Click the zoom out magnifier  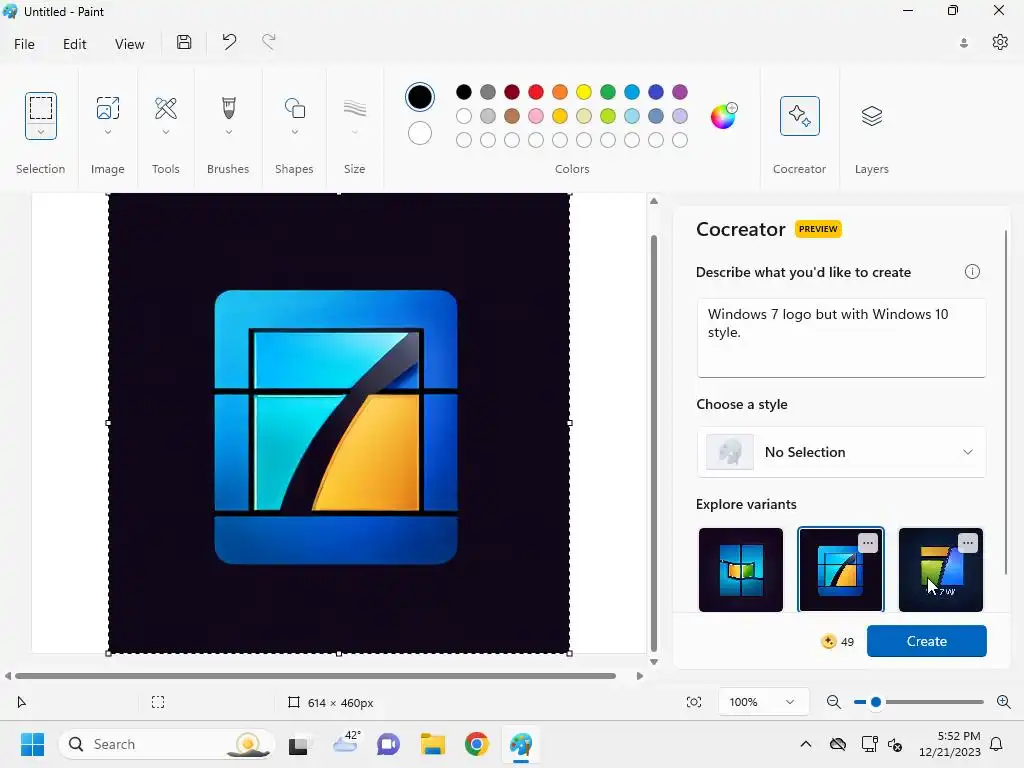[834, 702]
